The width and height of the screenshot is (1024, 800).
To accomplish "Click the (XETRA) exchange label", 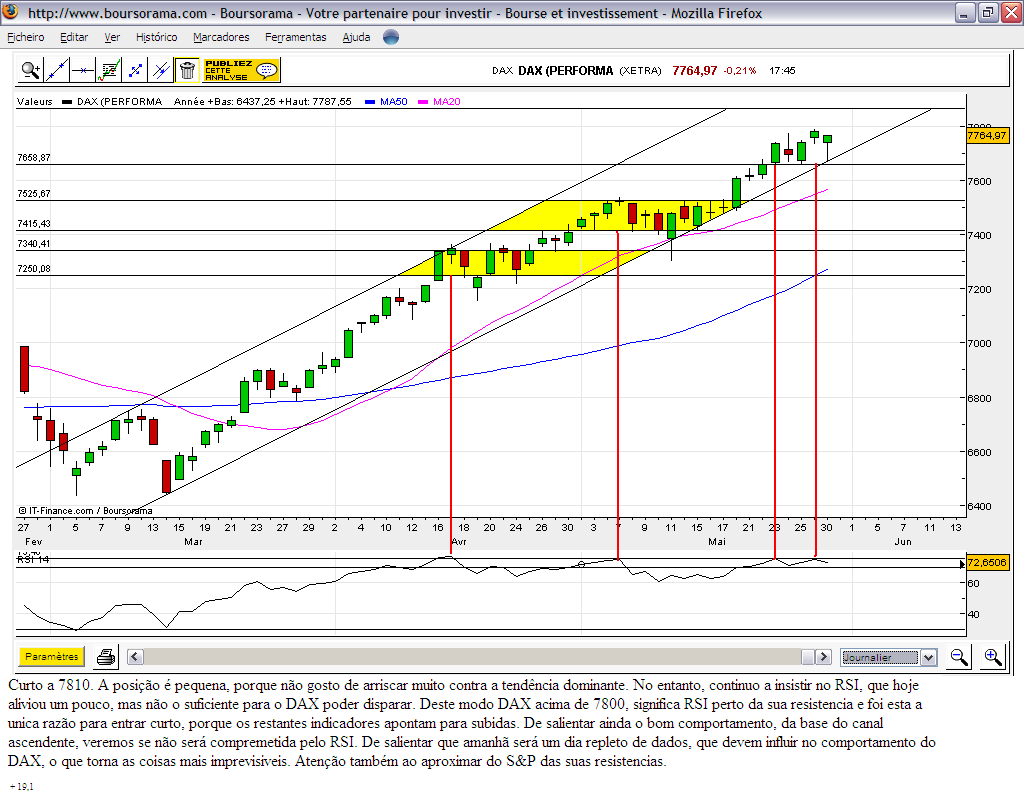I will 641,71.
